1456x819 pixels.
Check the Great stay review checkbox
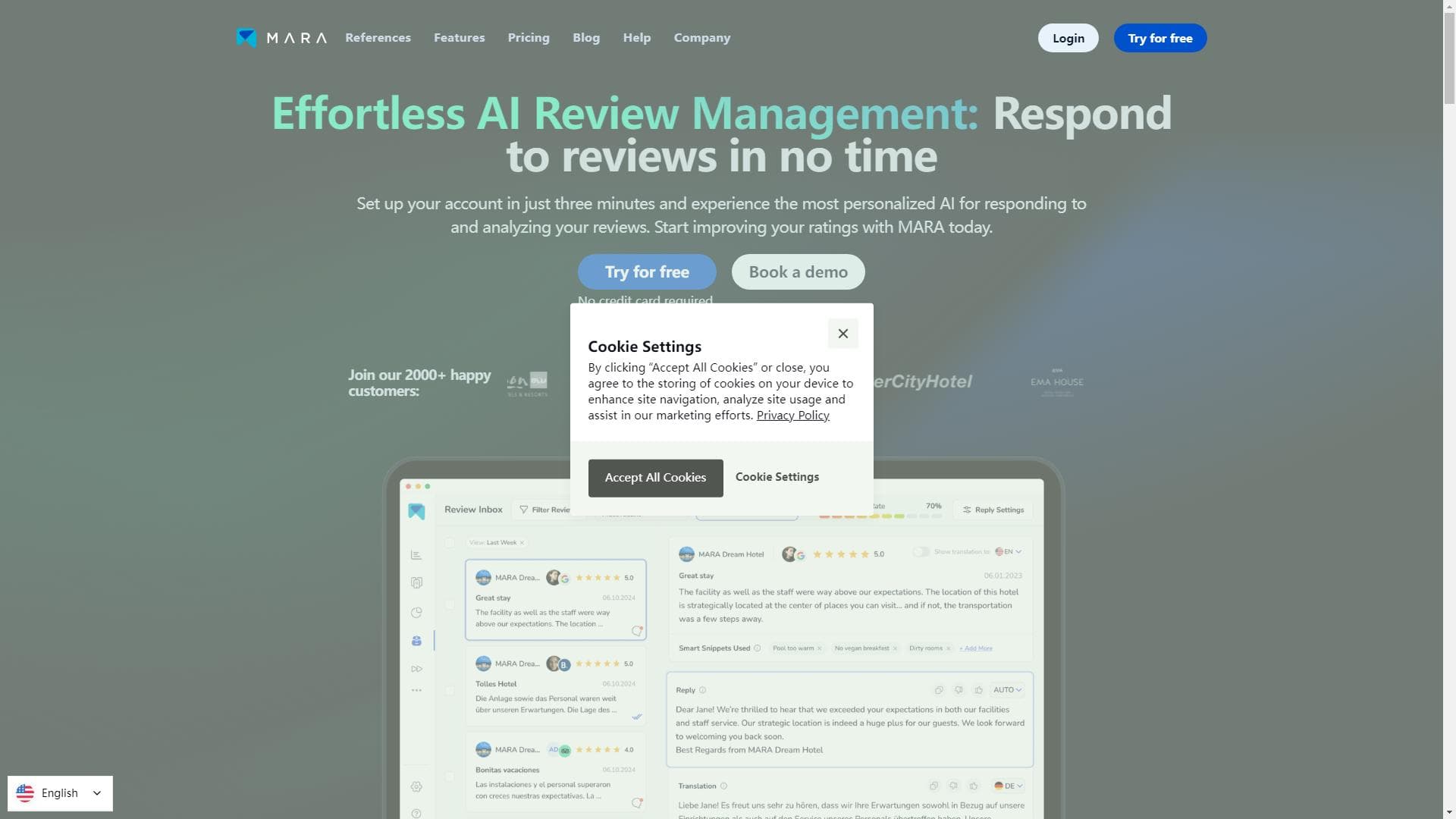450,604
